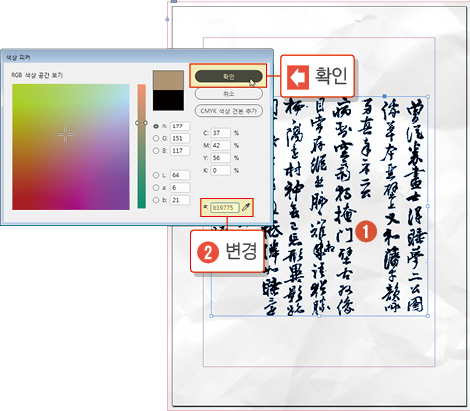The image size is (470, 411).
Task: Click the 확인 (OK) button
Action: click(228, 76)
